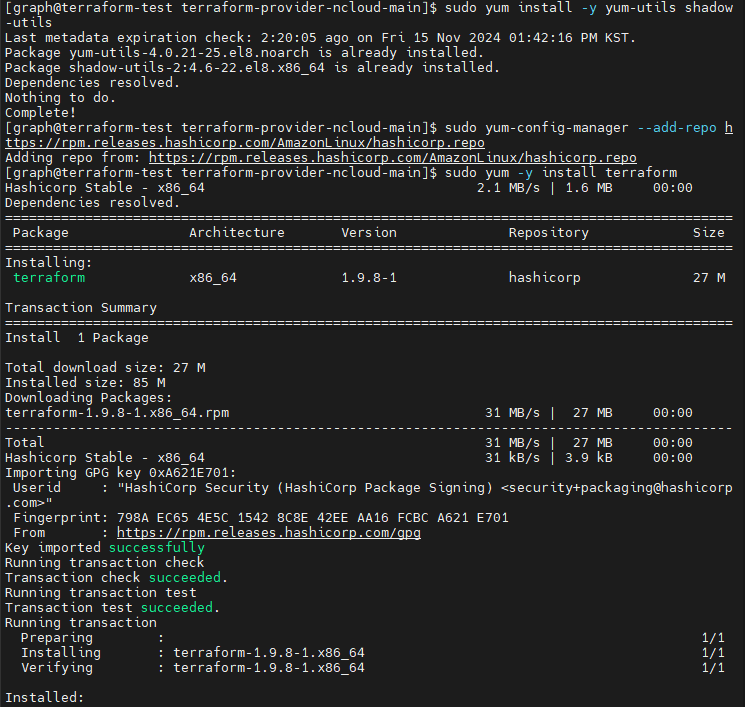Screen dimensions: 745x707
Task: Click the 'terraform-1.9.8-1.x86_64.rpm' file name
Action: [x=117, y=413]
